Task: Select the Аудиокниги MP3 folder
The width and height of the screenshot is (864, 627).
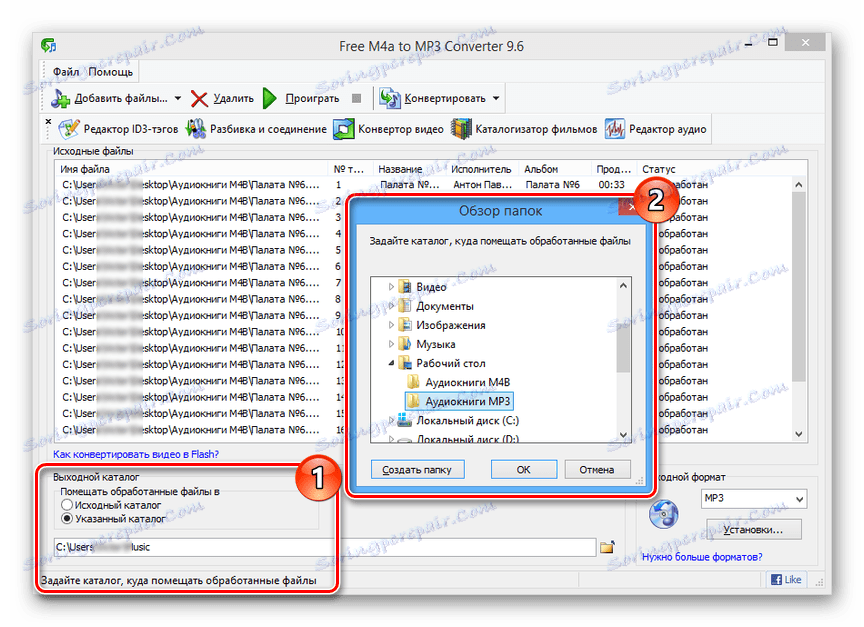Action: [x=459, y=401]
